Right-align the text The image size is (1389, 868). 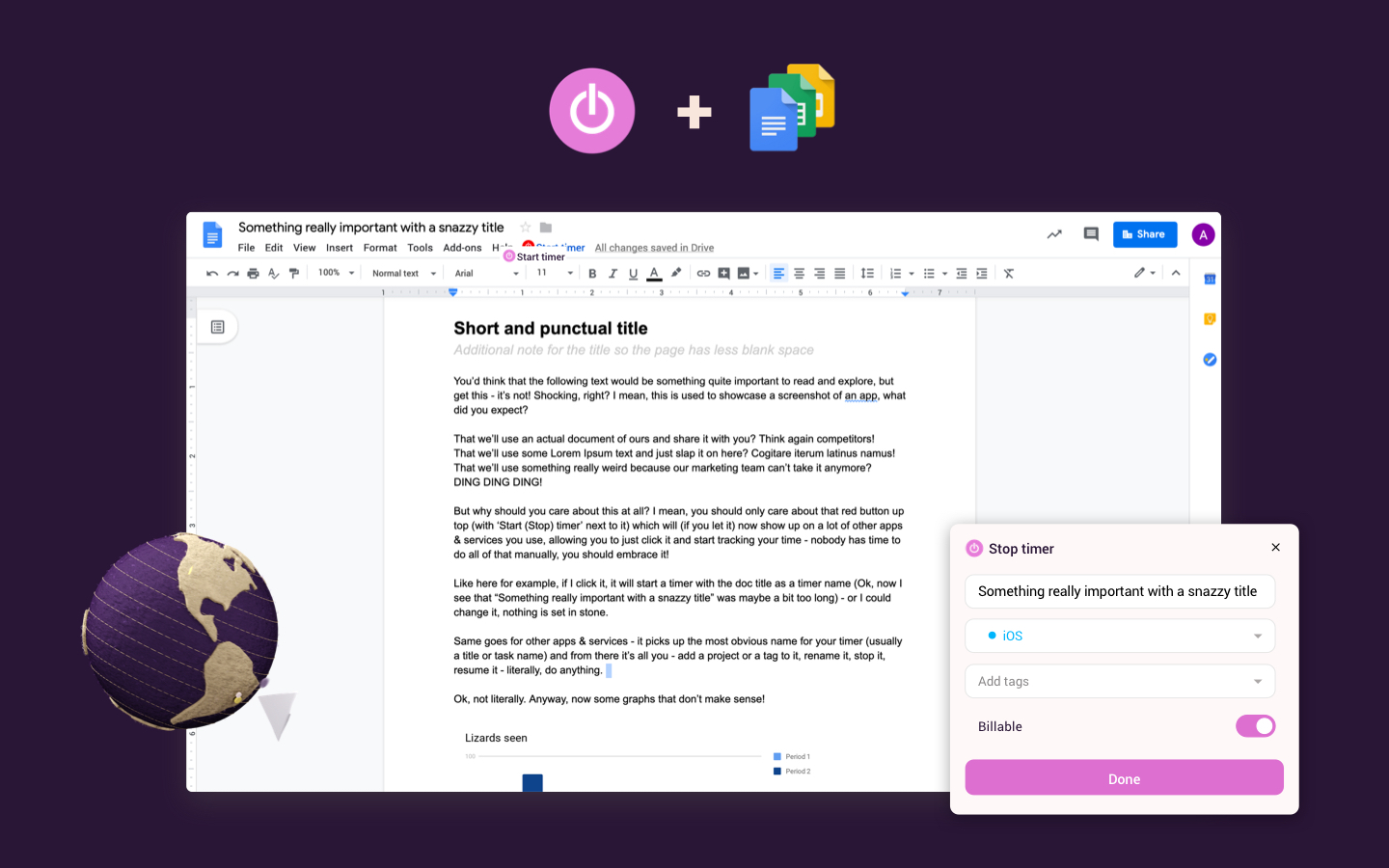point(819,274)
